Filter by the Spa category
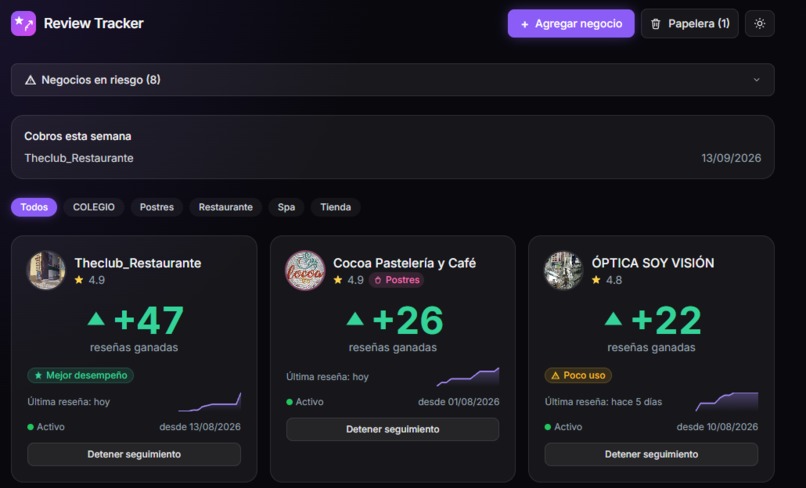 (286, 207)
